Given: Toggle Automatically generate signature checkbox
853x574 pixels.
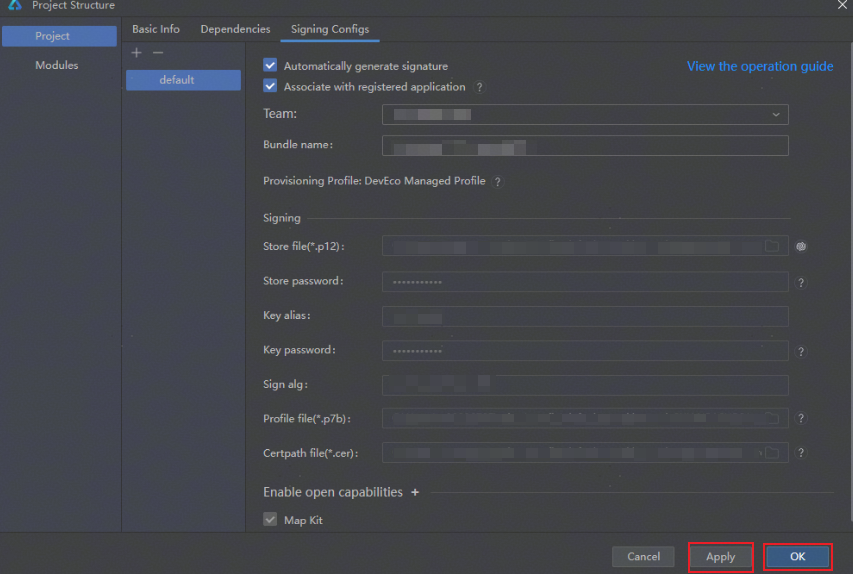Looking at the screenshot, I should [270, 66].
